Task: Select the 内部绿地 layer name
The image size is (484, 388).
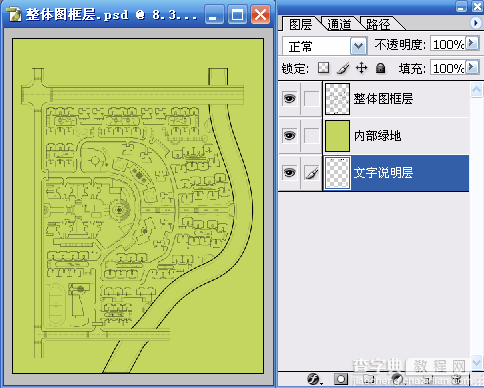Action: pos(377,136)
